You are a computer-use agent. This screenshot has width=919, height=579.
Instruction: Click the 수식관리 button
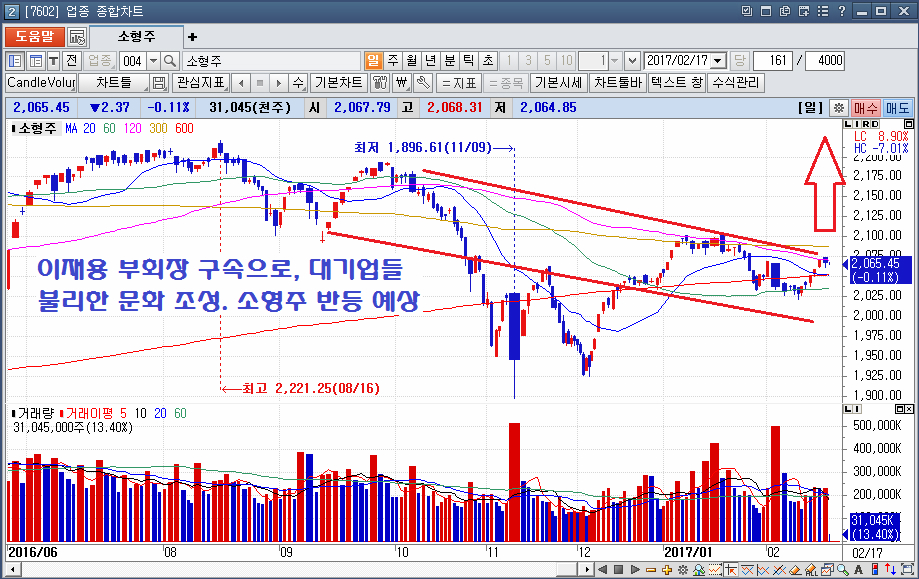(736, 83)
